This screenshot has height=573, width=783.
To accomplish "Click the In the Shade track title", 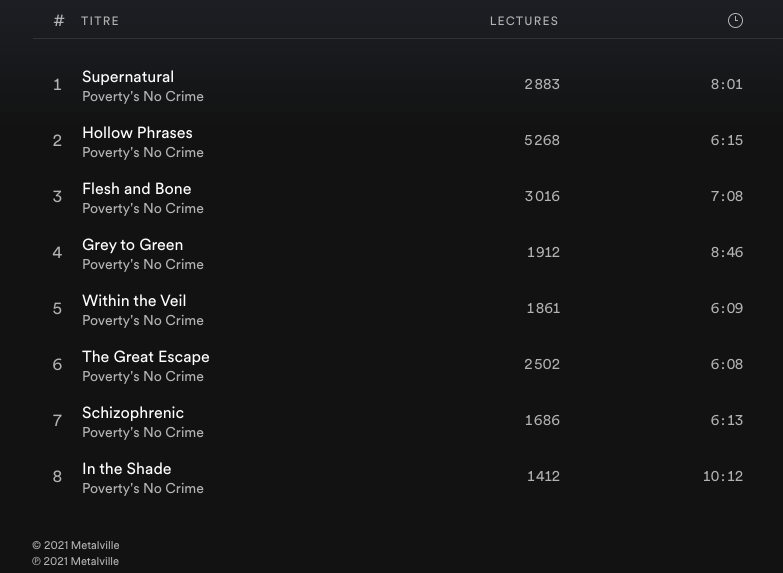I will coord(127,469).
